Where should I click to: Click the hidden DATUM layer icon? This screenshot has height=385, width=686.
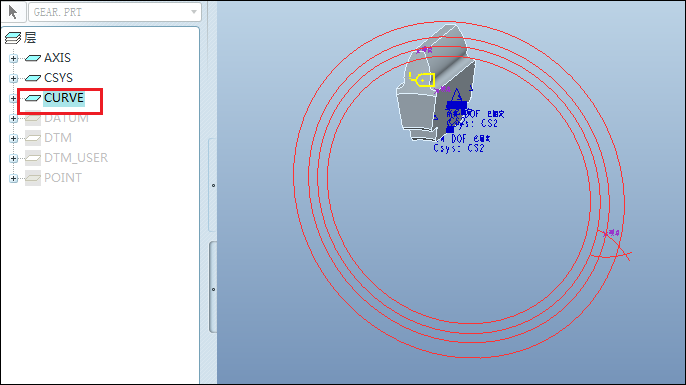33,118
